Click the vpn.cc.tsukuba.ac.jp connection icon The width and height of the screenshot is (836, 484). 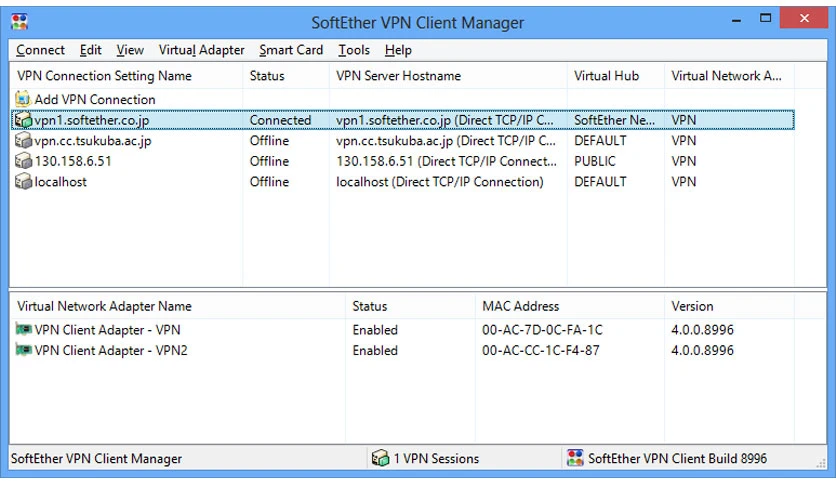point(23,141)
